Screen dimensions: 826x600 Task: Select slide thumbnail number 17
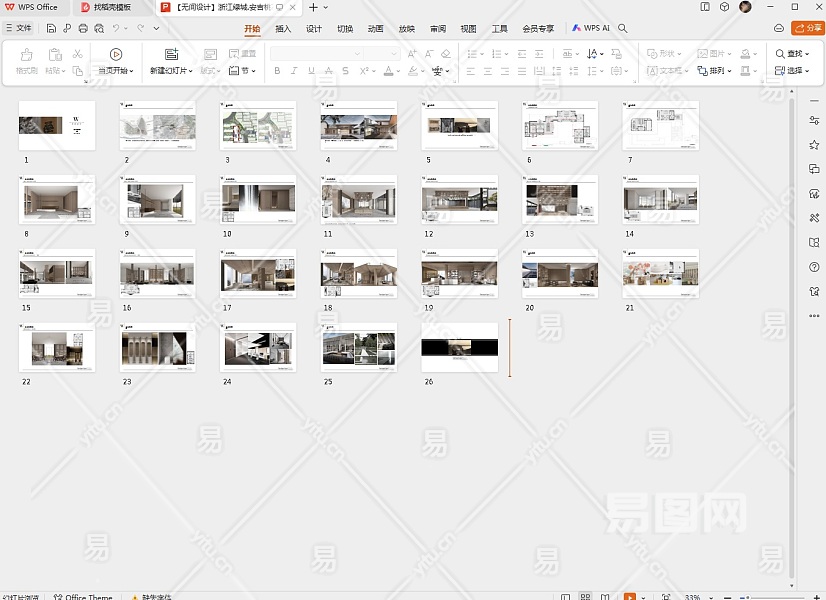pyautogui.click(x=258, y=272)
